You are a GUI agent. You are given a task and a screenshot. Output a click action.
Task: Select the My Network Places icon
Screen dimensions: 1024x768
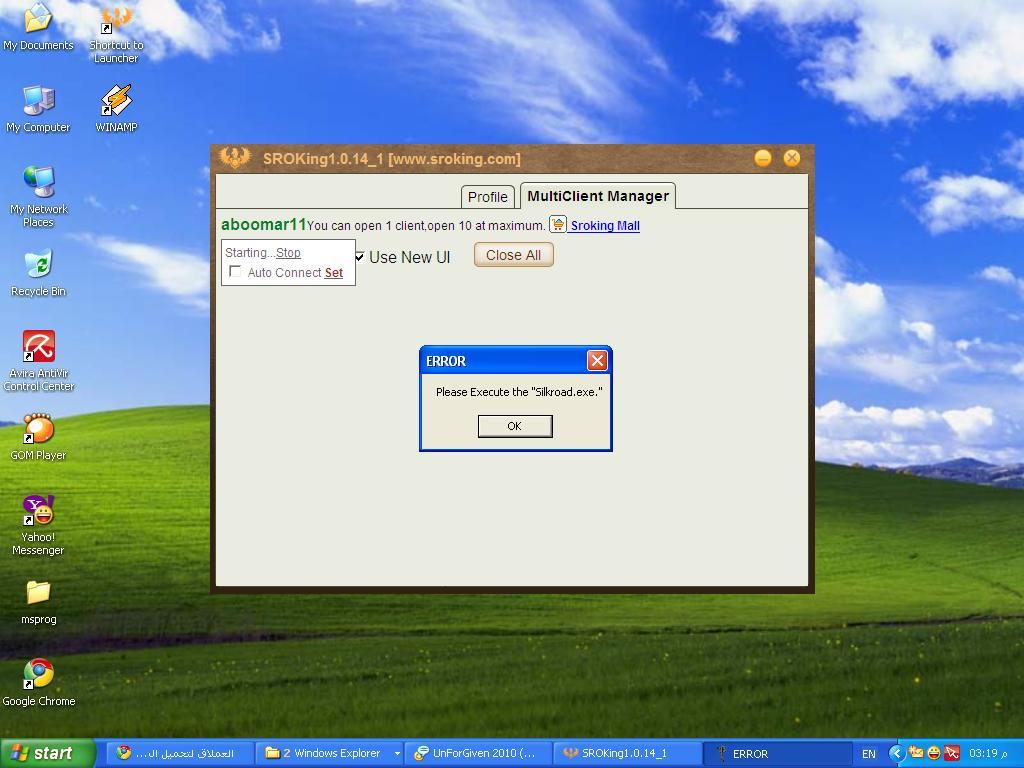pyautogui.click(x=39, y=196)
